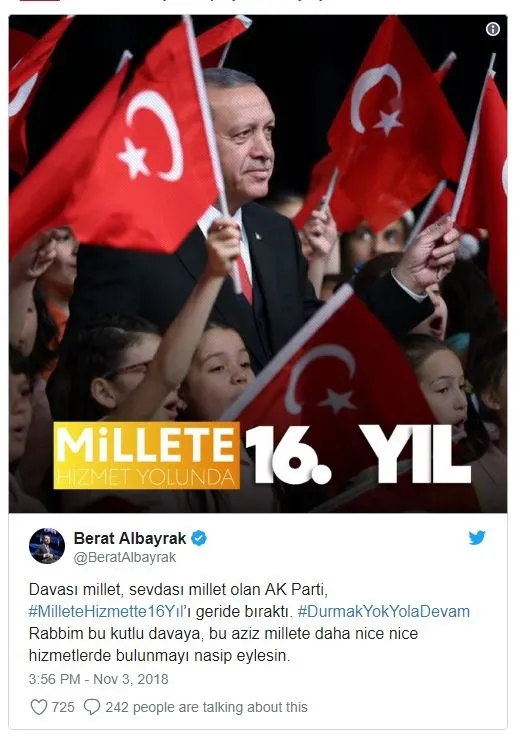Click the speech bubble reply icon

(x=92, y=707)
